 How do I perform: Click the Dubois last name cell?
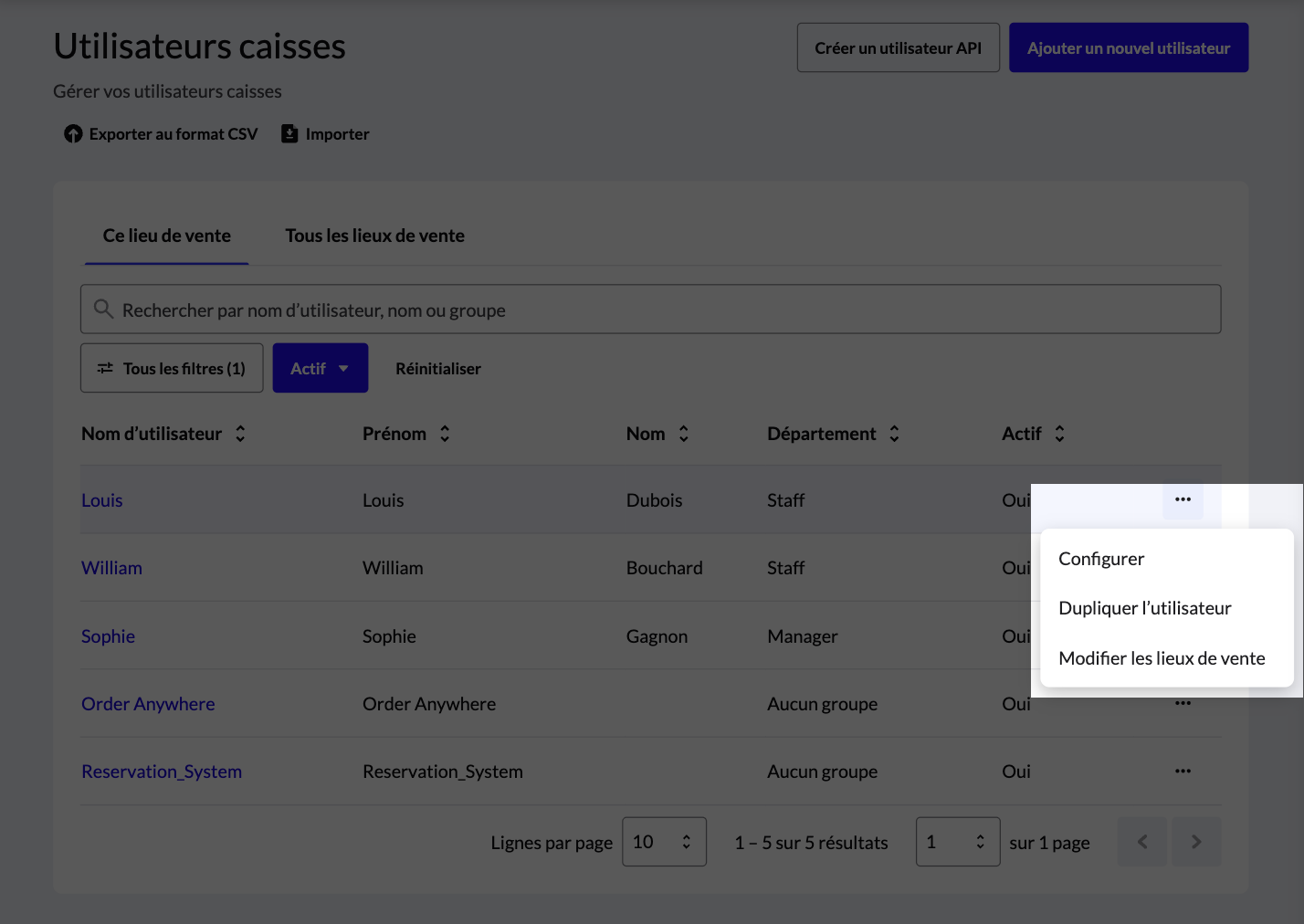pyautogui.click(x=655, y=500)
